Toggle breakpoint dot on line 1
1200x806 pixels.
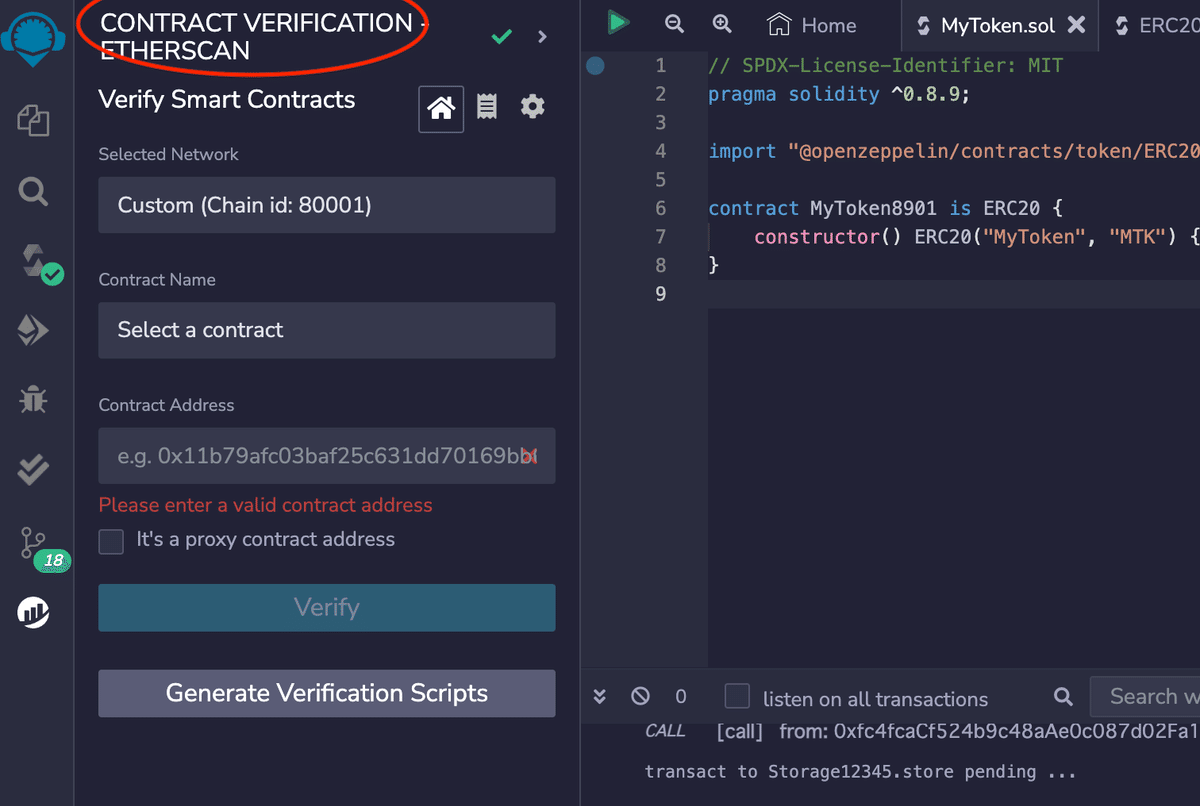[x=595, y=66]
